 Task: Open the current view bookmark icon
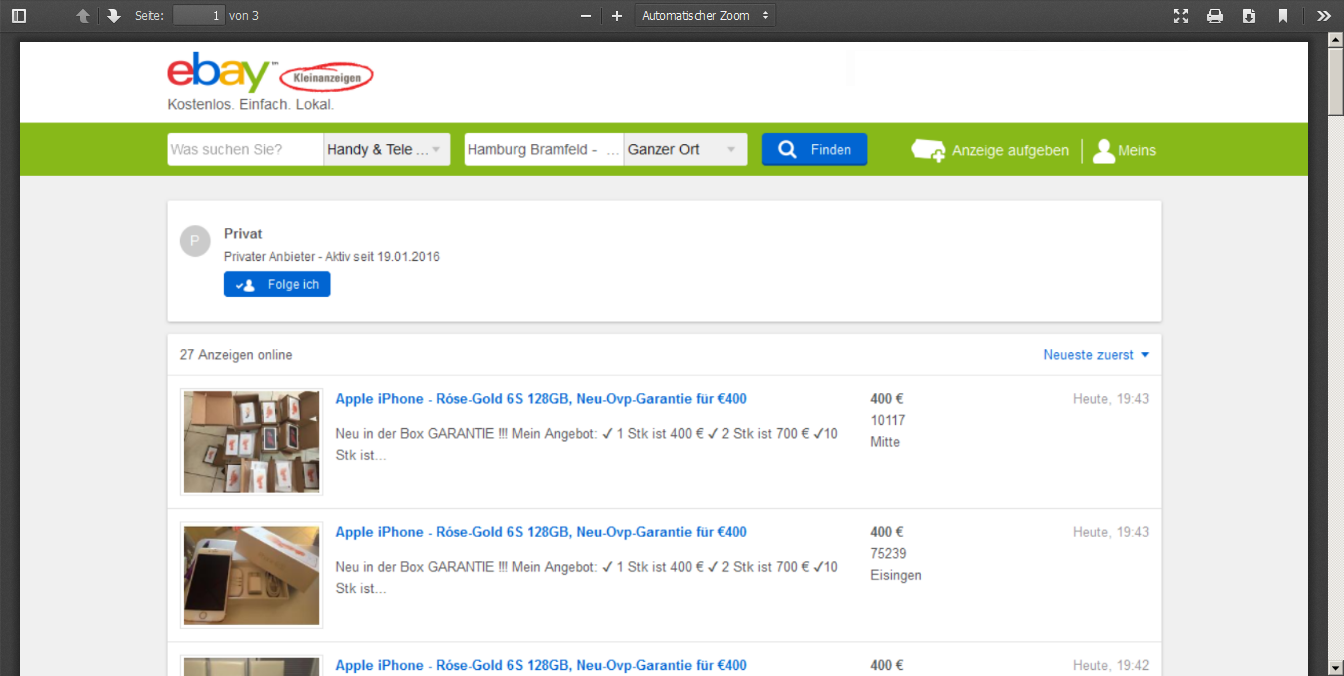(x=1283, y=16)
